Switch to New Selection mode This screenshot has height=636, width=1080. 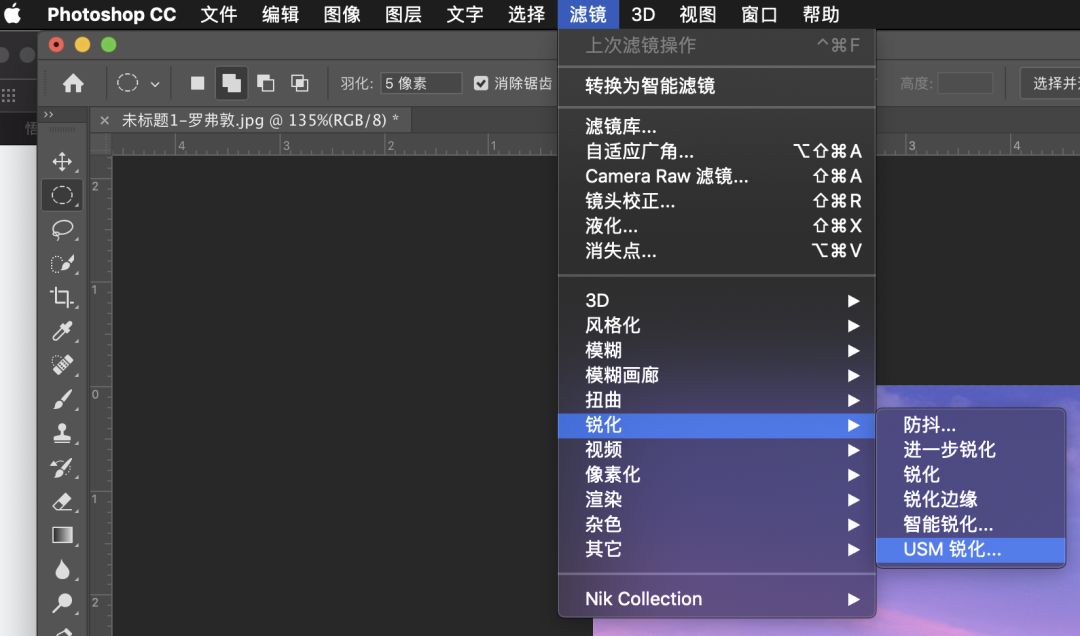pyautogui.click(x=197, y=84)
